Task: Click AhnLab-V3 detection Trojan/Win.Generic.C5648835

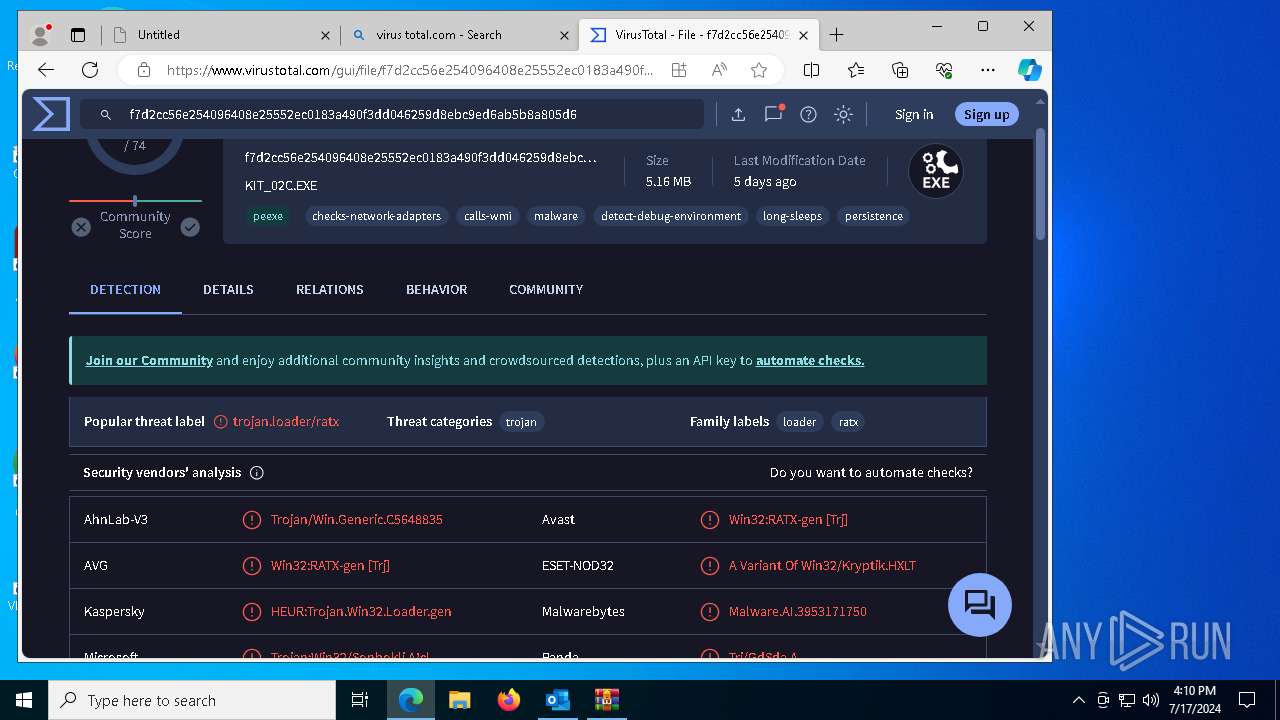Action: (356, 519)
